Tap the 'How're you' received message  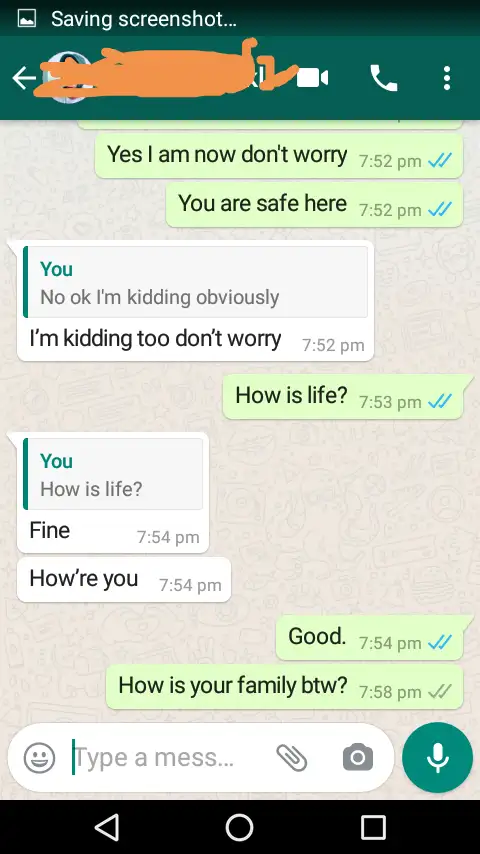click(124, 580)
